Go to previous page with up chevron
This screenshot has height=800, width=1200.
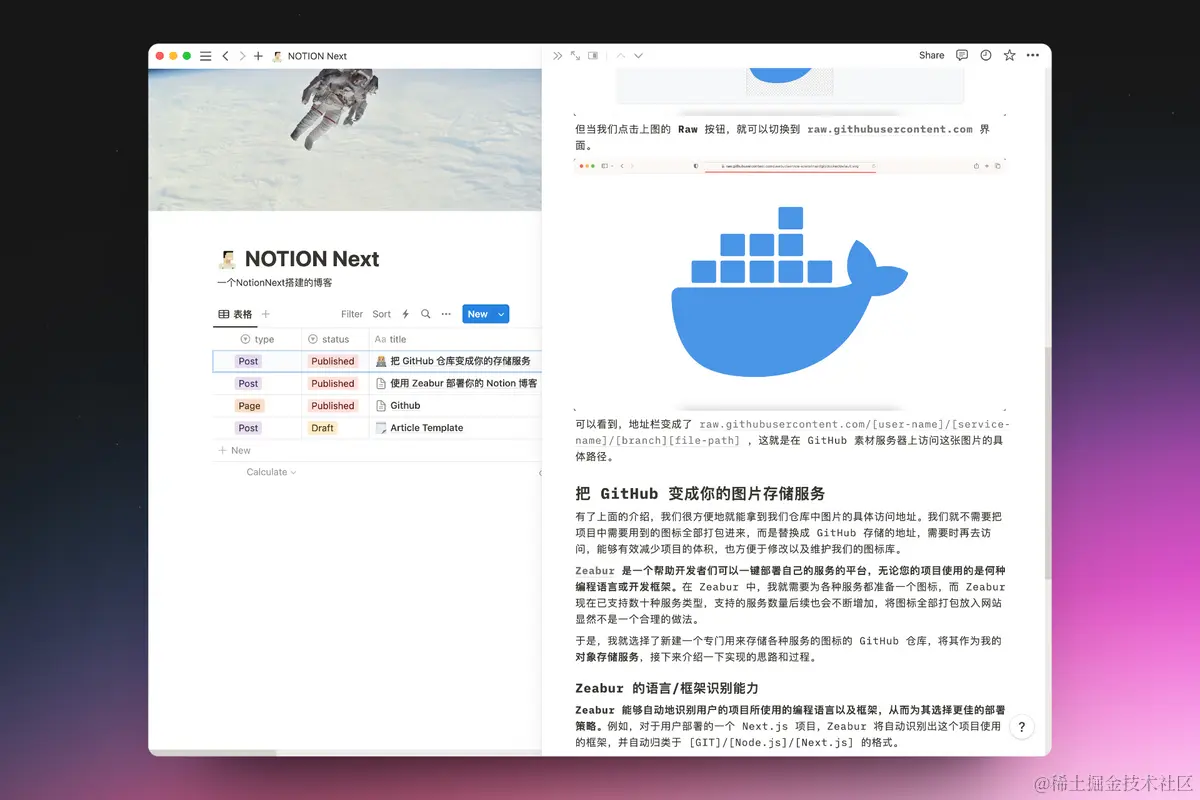pos(621,56)
